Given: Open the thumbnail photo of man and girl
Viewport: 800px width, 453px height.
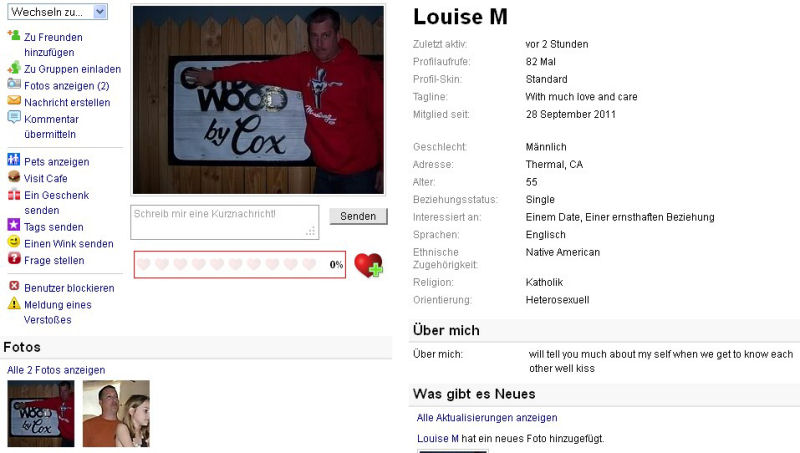Looking at the screenshot, I should (116, 413).
